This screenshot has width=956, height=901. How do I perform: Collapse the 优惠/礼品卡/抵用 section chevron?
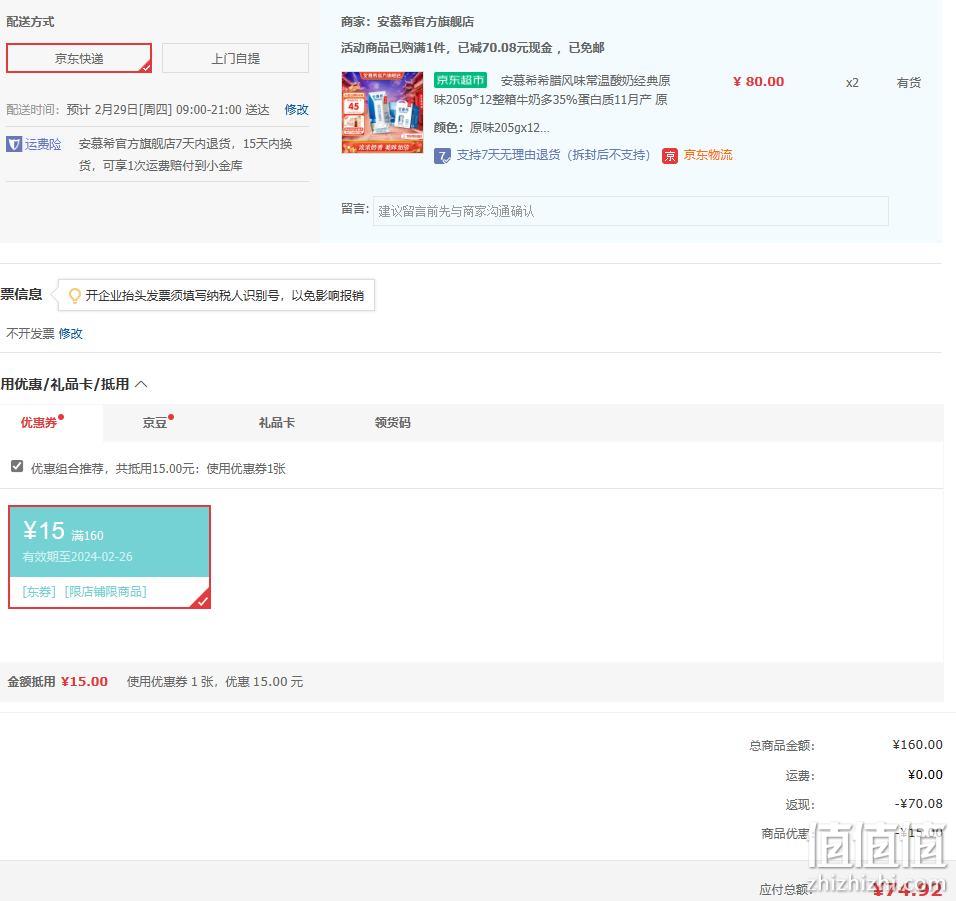pos(141,384)
